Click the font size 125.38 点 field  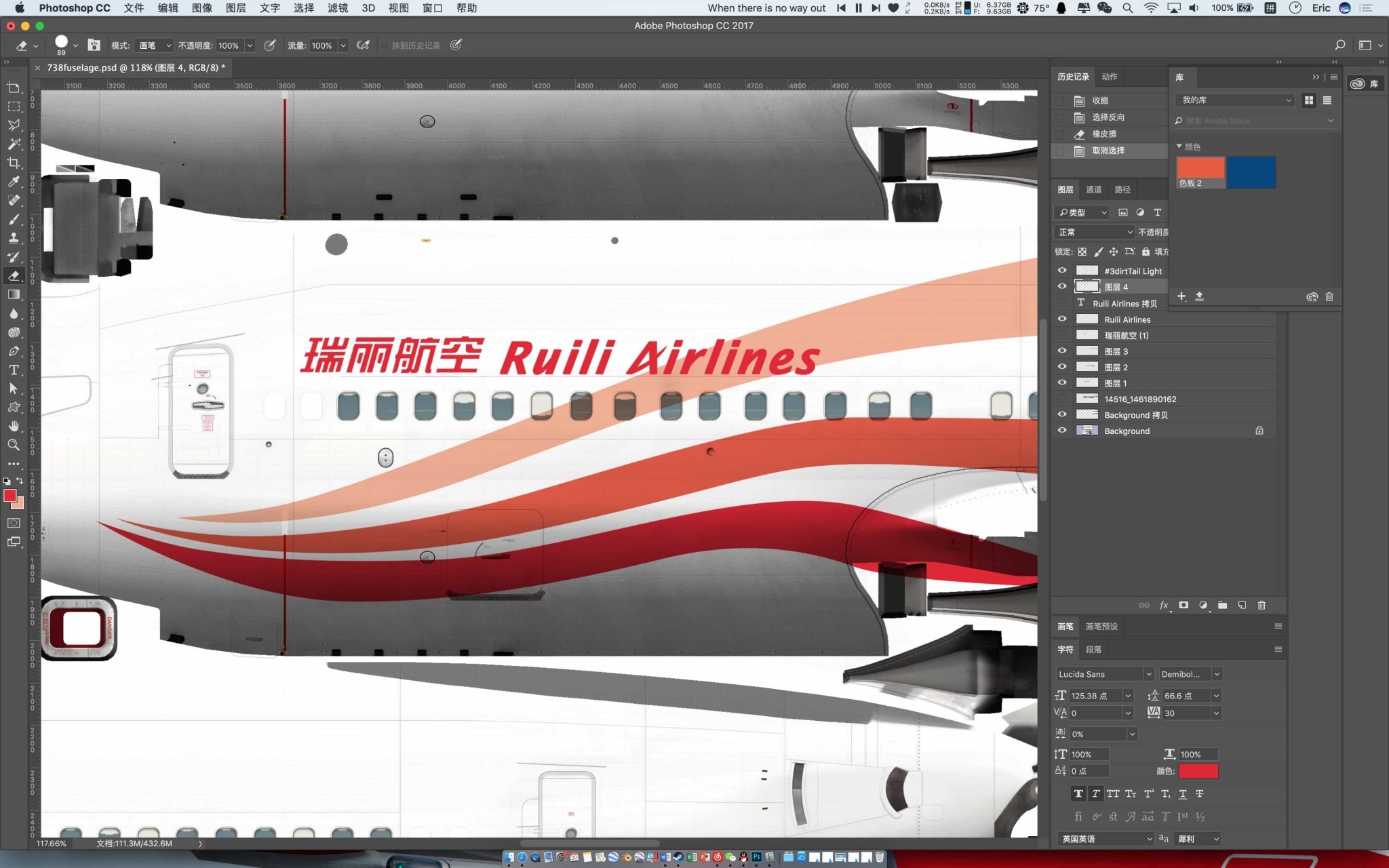1095,696
